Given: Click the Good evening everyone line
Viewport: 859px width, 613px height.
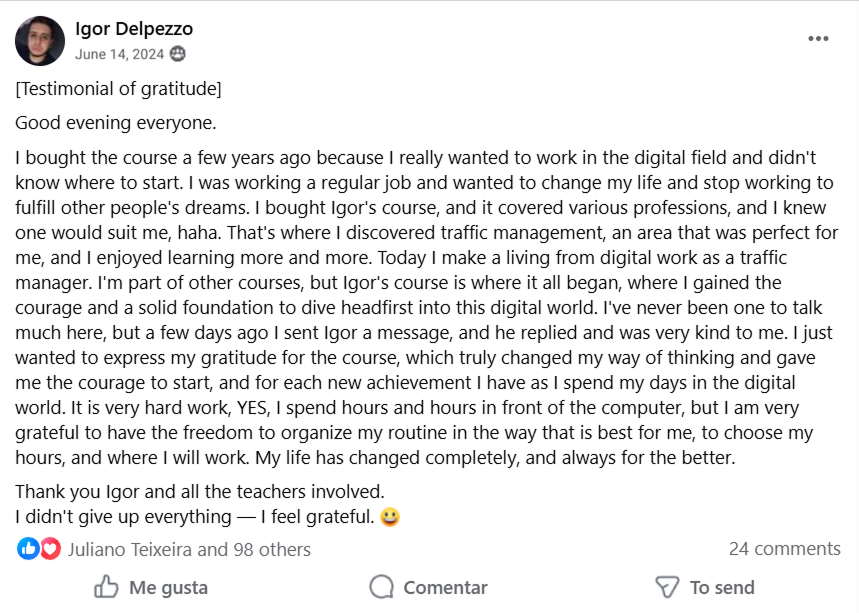Looking at the screenshot, I should pyautogui.click(x=115, y=123).
